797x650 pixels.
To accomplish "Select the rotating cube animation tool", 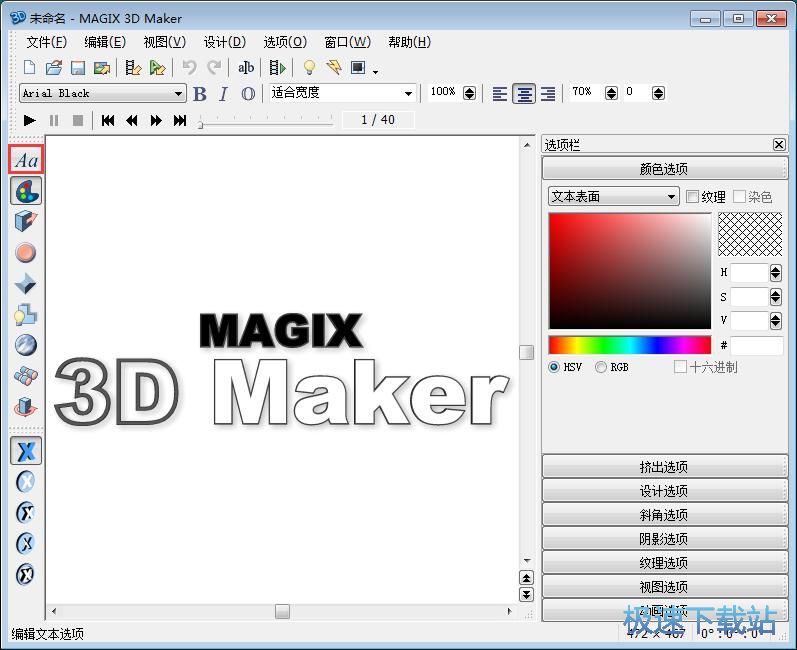I will tap(25, 407).
